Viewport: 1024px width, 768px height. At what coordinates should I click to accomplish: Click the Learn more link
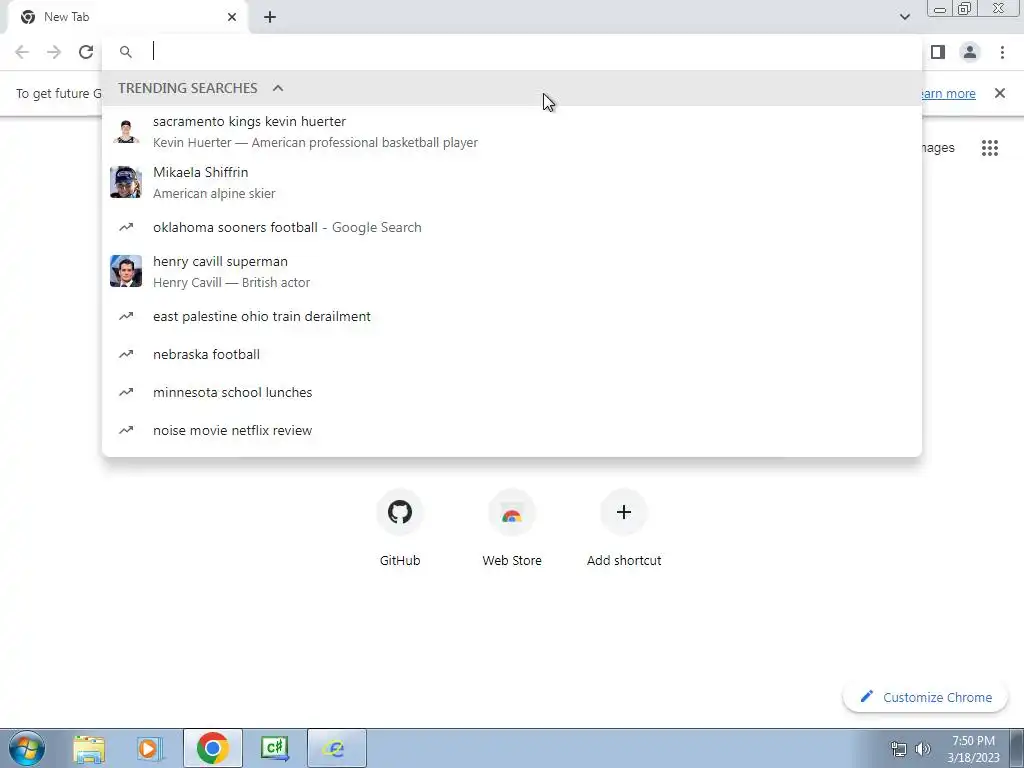pos(949,94)
